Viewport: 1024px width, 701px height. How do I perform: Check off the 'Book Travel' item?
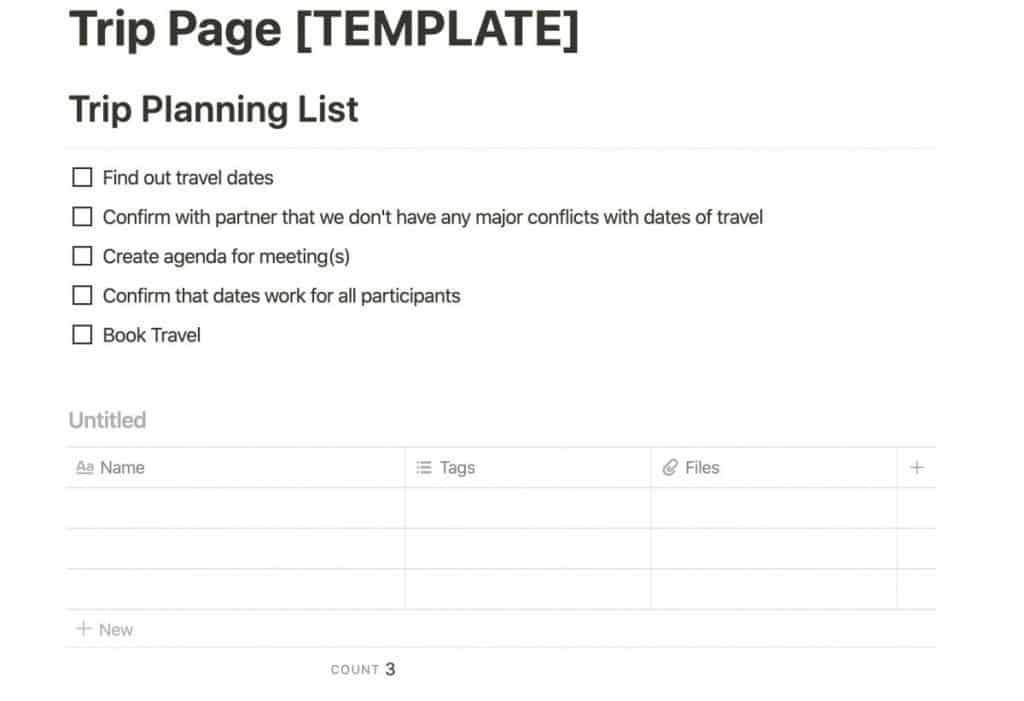click(x=82, y=334)
